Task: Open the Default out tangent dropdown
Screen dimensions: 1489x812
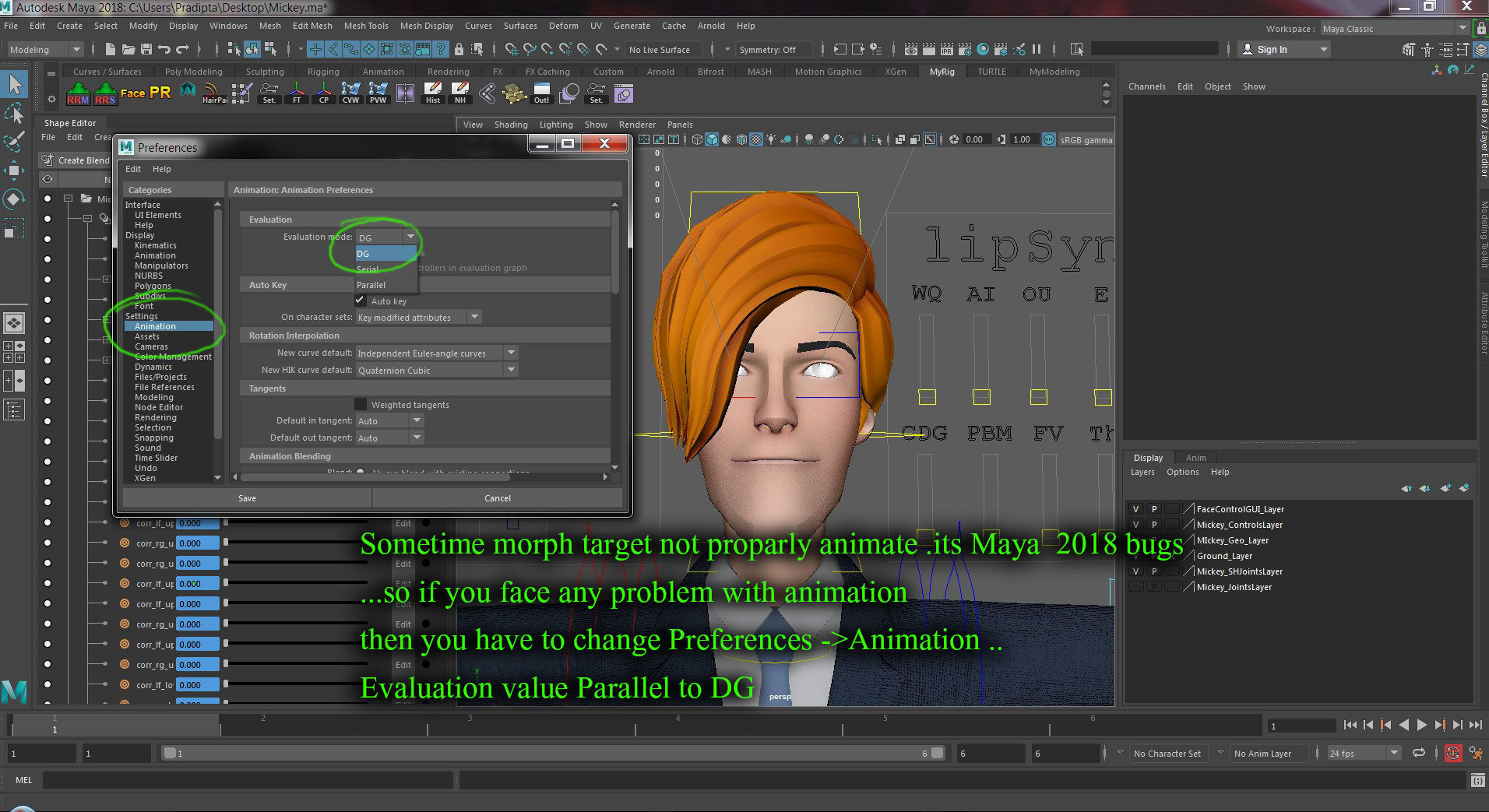Action: coord(389,438)
